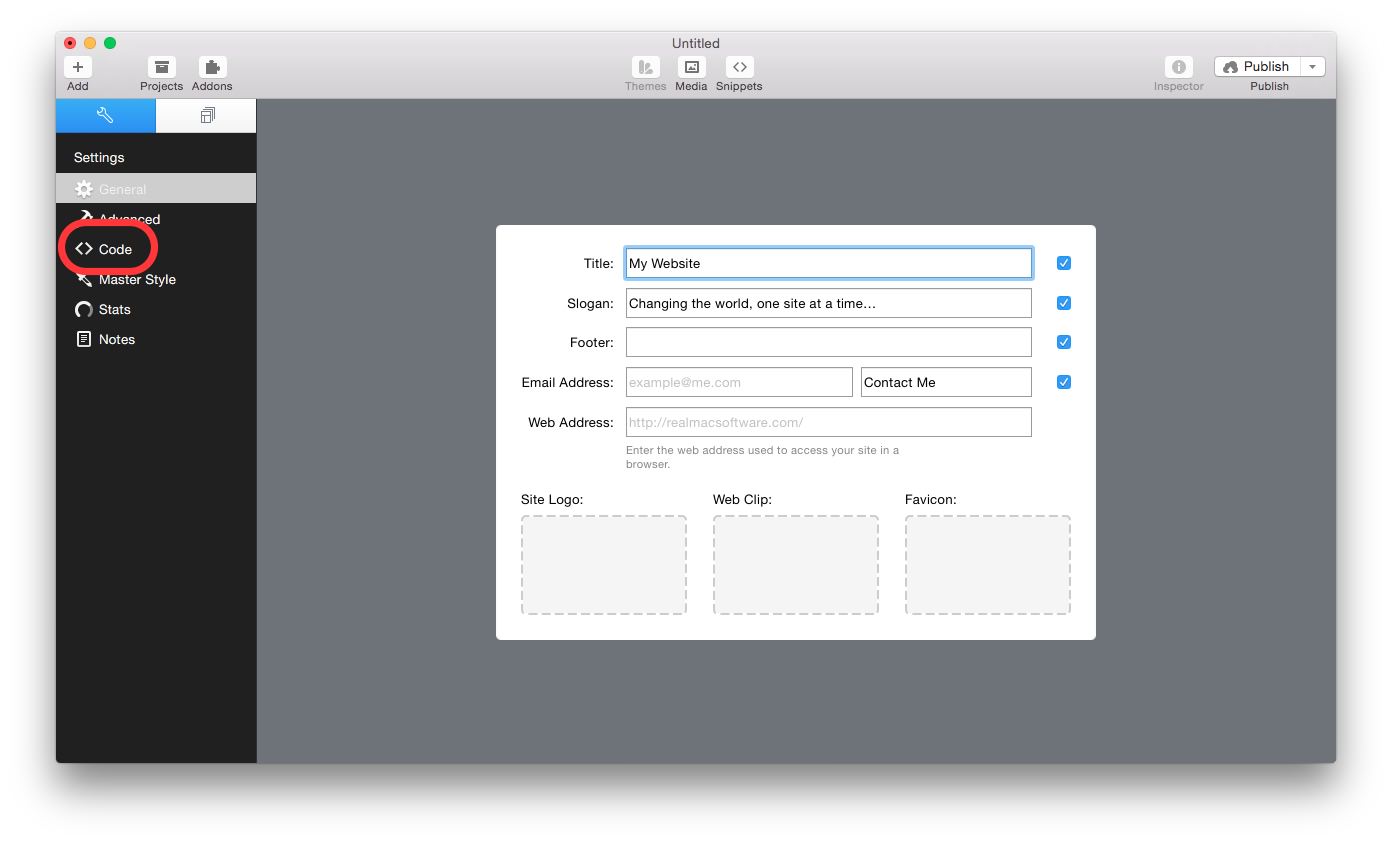Expand the Publish dropdown arrow
This screenshot has height=843, width=1392.
coord(1313,67)
